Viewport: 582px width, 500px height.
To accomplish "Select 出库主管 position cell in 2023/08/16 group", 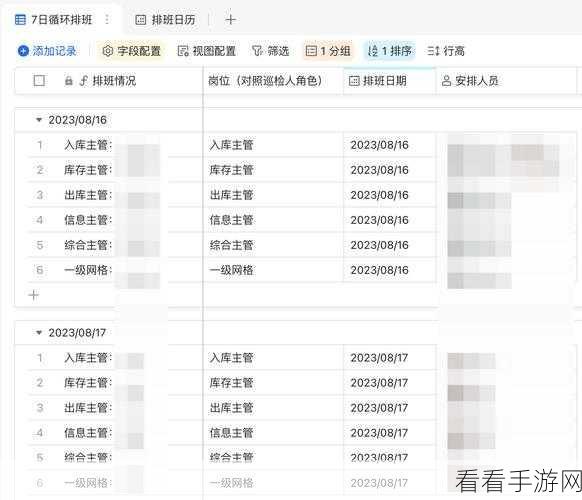I will [273, 195].
